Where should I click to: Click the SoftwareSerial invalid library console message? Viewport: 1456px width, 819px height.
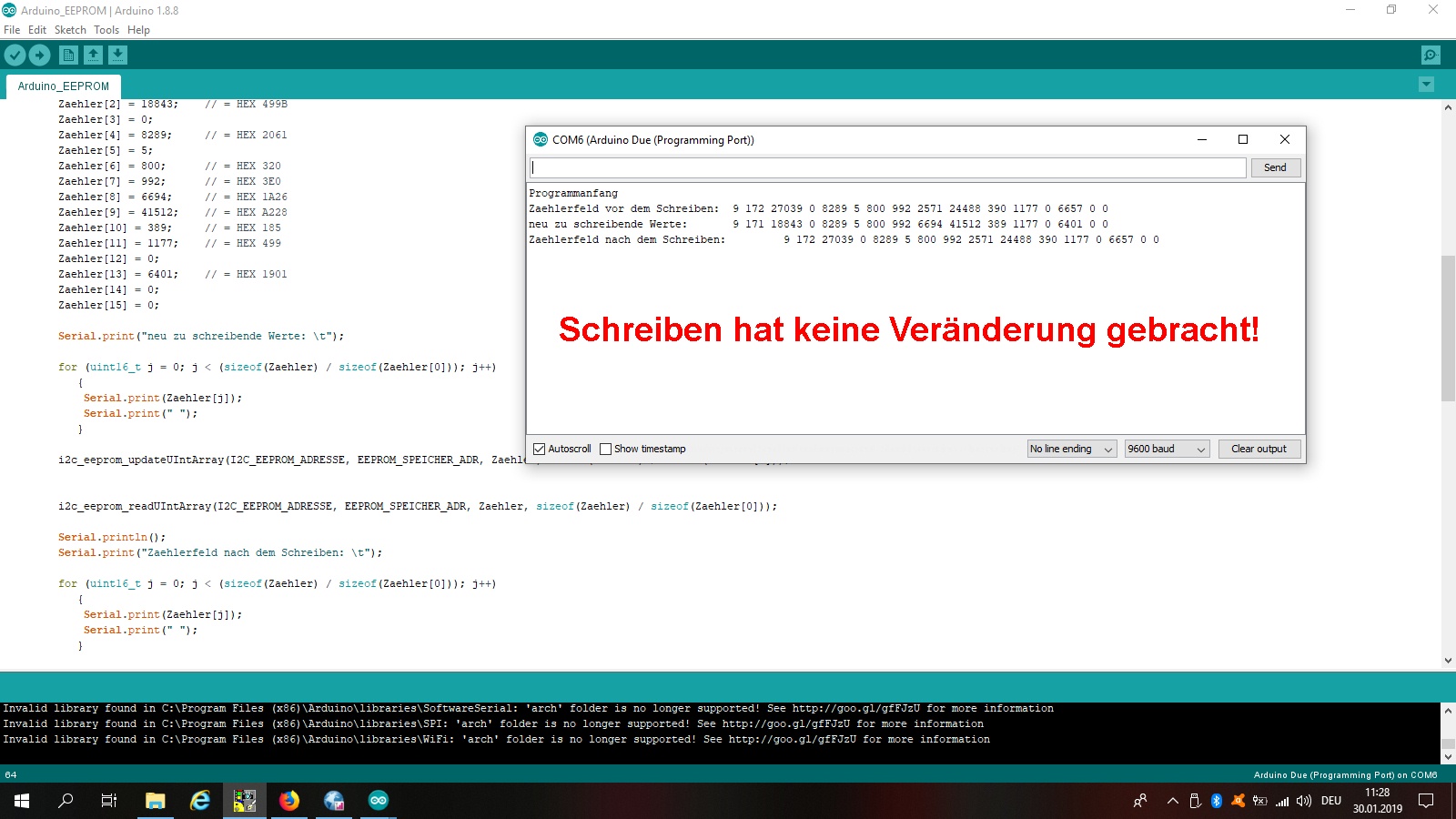pos(528,708)
